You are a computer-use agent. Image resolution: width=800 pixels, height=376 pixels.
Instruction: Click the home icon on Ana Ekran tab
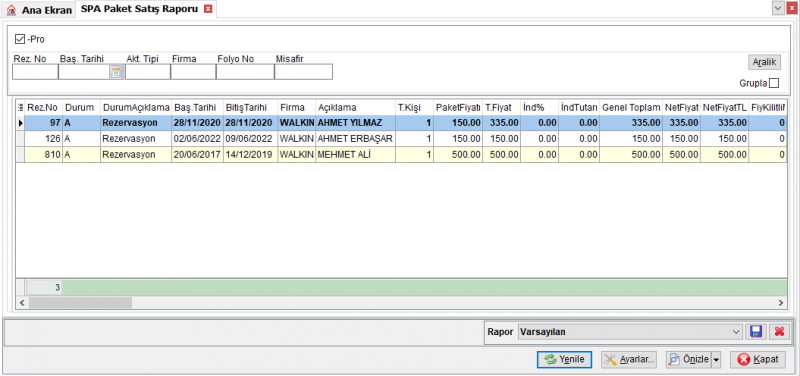(11, 10)
